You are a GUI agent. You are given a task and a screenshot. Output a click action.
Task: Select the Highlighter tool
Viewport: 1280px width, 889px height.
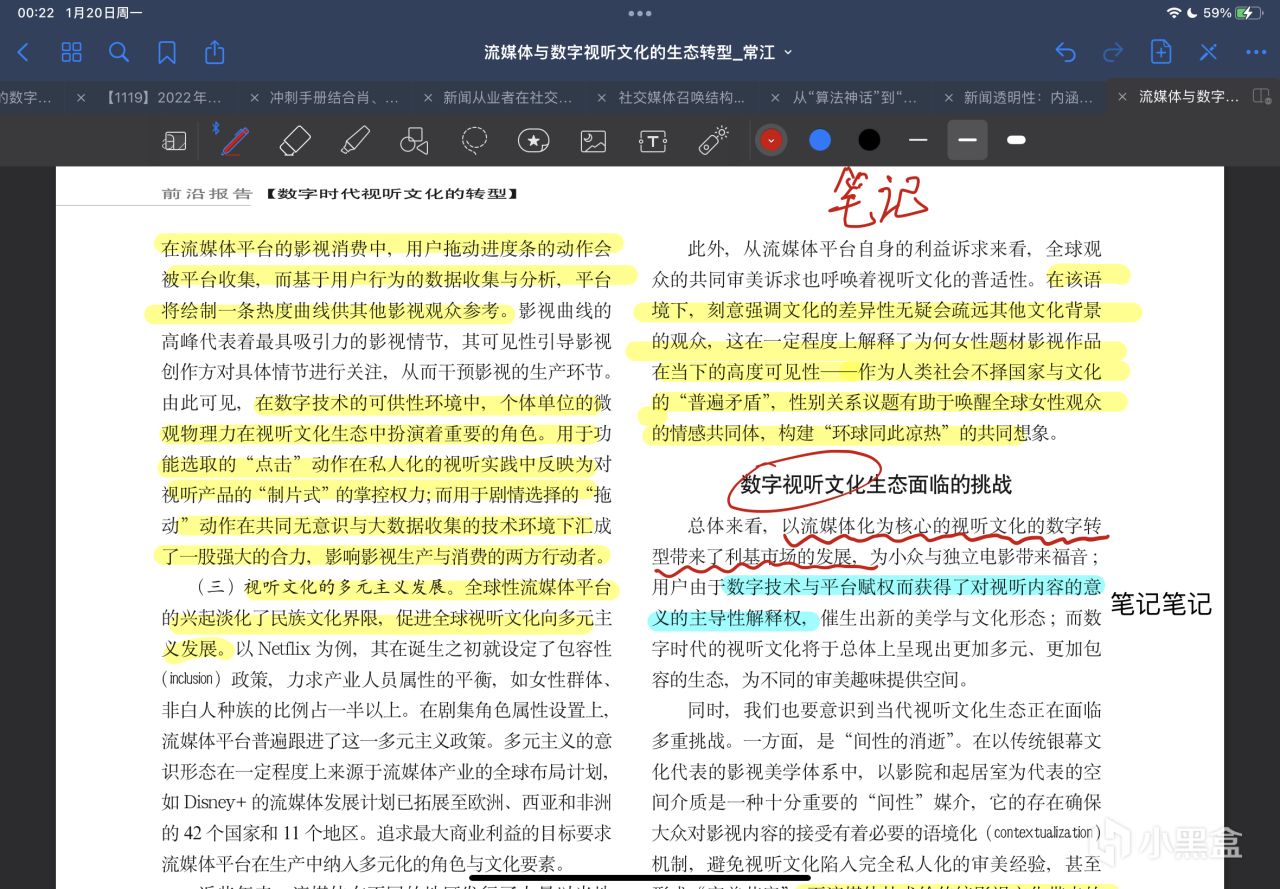[355, 140]
